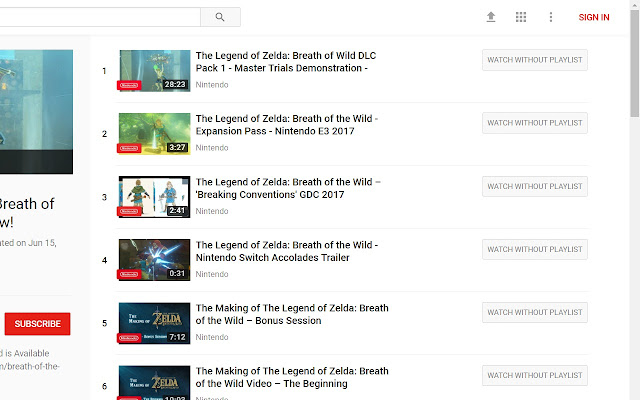Open Nintendo channel under Bonus Session video
Viewport: 640px width, 400px height.
[212, 337]
